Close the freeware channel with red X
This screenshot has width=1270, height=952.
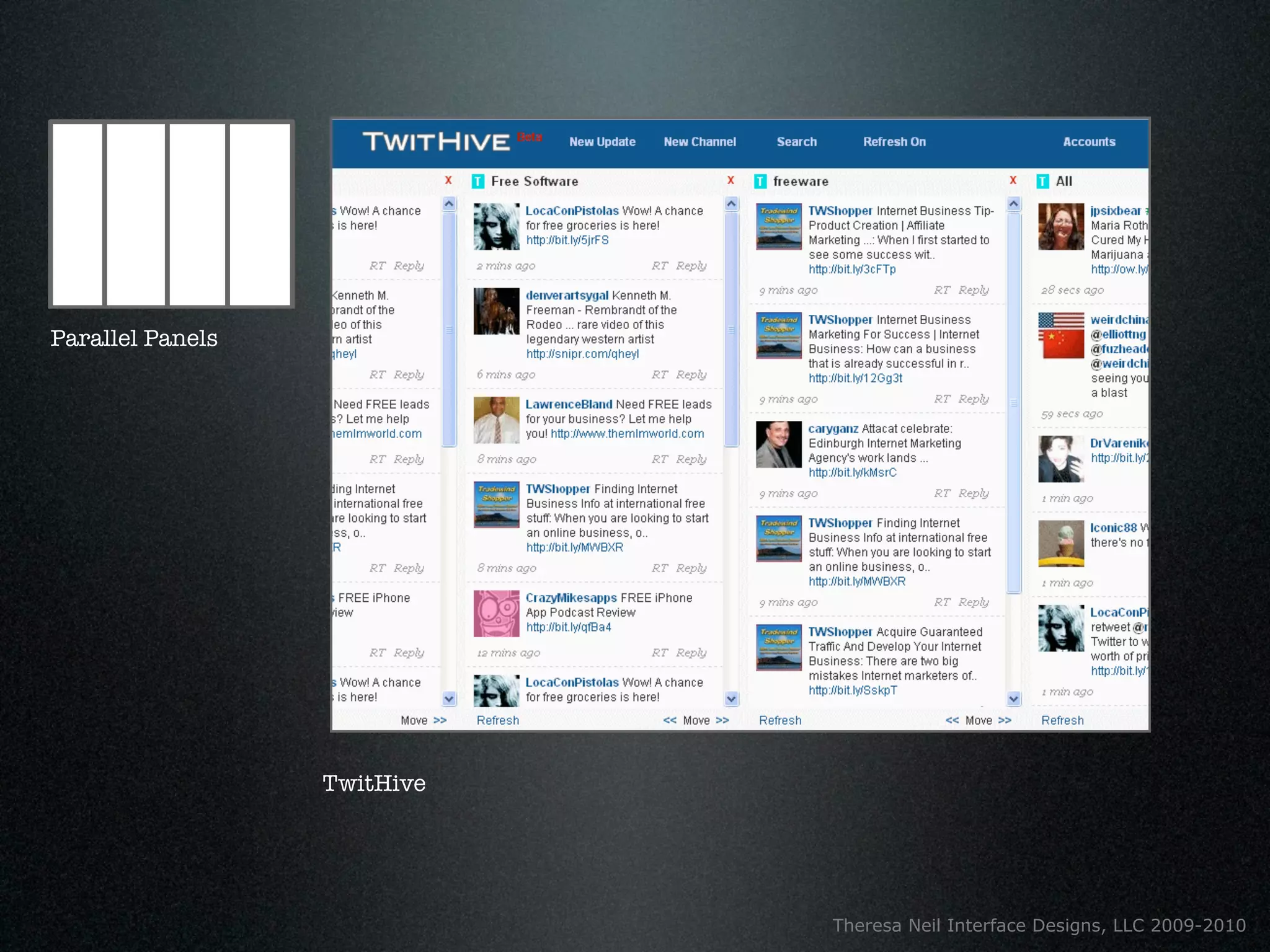[x=1013, y=180]
